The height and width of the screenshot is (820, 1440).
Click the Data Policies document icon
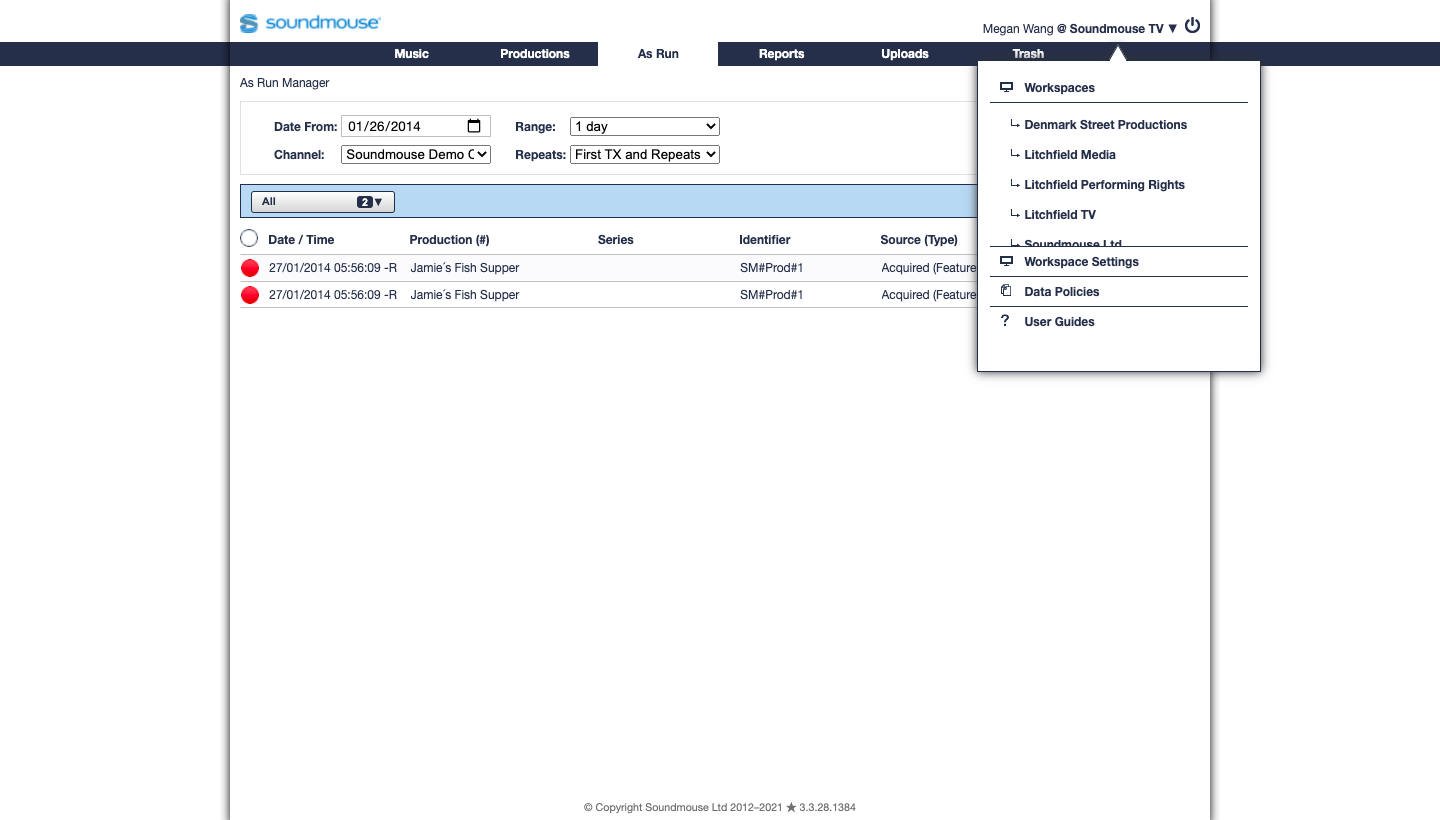pyautogui.click(x=1006, y=292)
